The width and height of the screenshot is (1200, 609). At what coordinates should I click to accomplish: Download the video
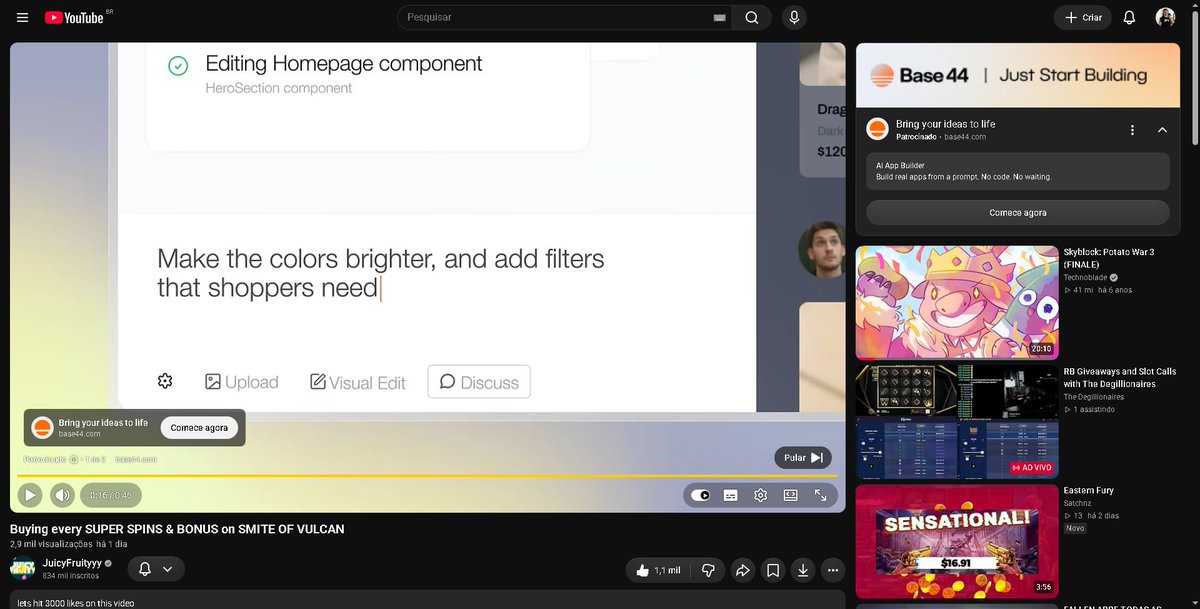click(803, 570)
